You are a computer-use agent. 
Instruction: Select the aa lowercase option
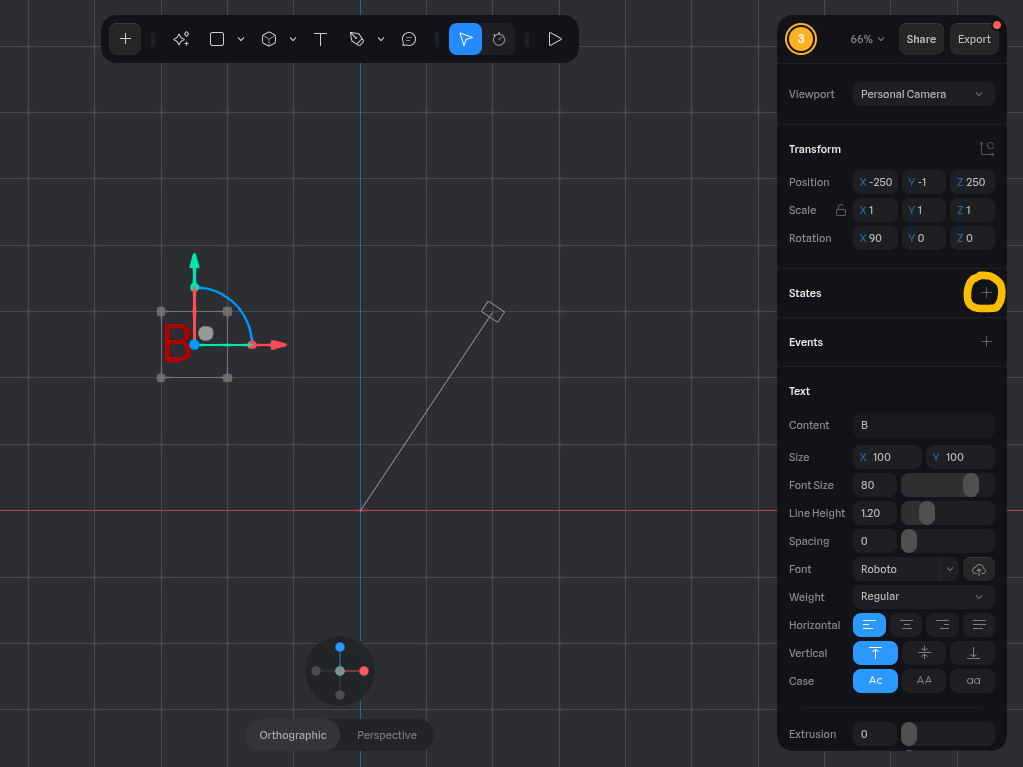(972, 681)
